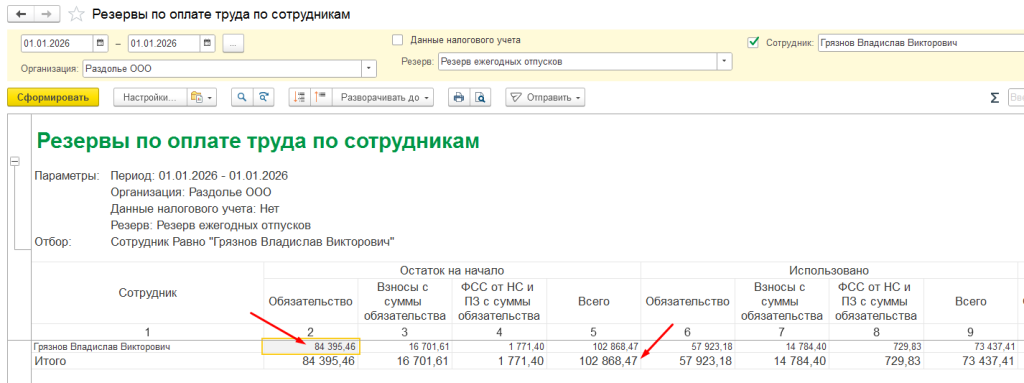The image size is (1024, 383).
Task: Select cell 1 771,40 in Грязнов row
Action: tap(499, 347)
